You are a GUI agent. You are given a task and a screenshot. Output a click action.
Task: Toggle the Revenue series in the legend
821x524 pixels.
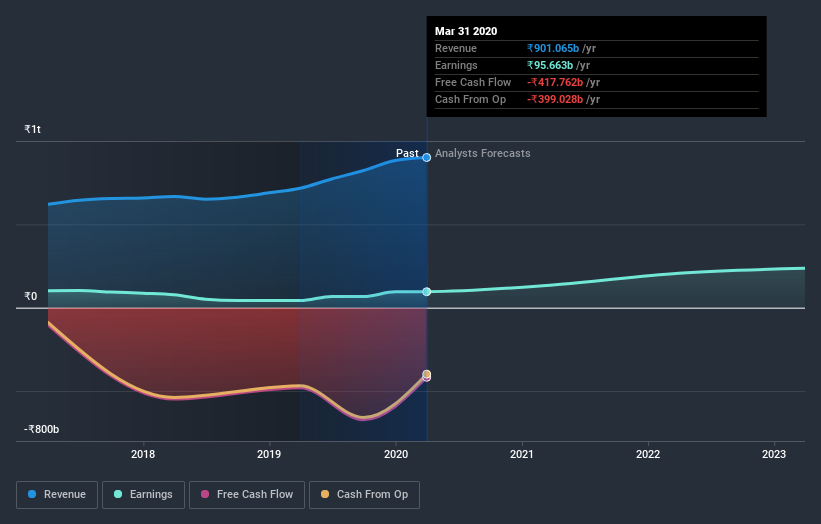(58, 494)
